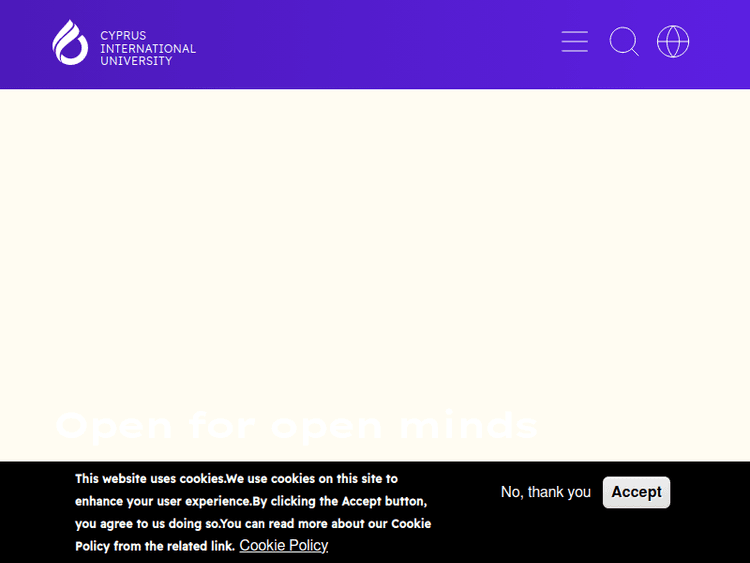Click the "This website uses cookies" sentence
The width and height of the screenshot is (750, 563).
pyautogui.click(x=150, y=479)
